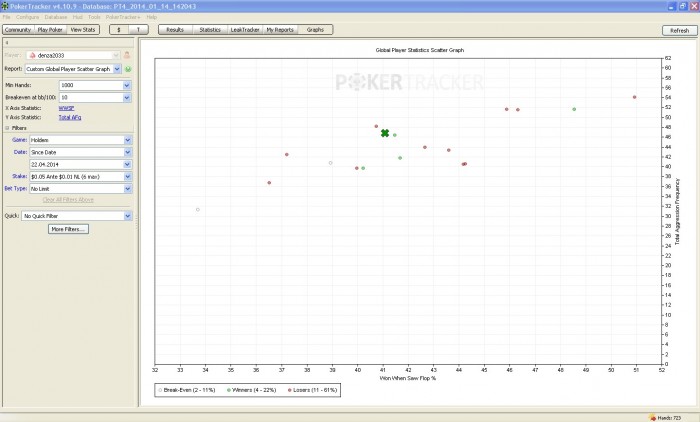Click the Stake filter label link

(20, 176)
